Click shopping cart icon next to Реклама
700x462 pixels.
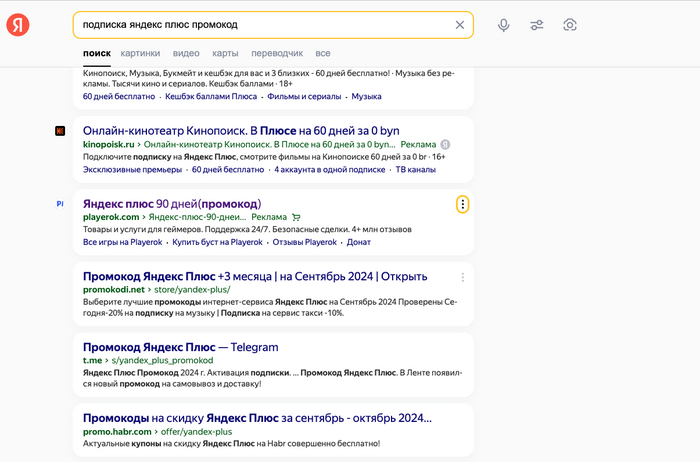pos(296,217)
